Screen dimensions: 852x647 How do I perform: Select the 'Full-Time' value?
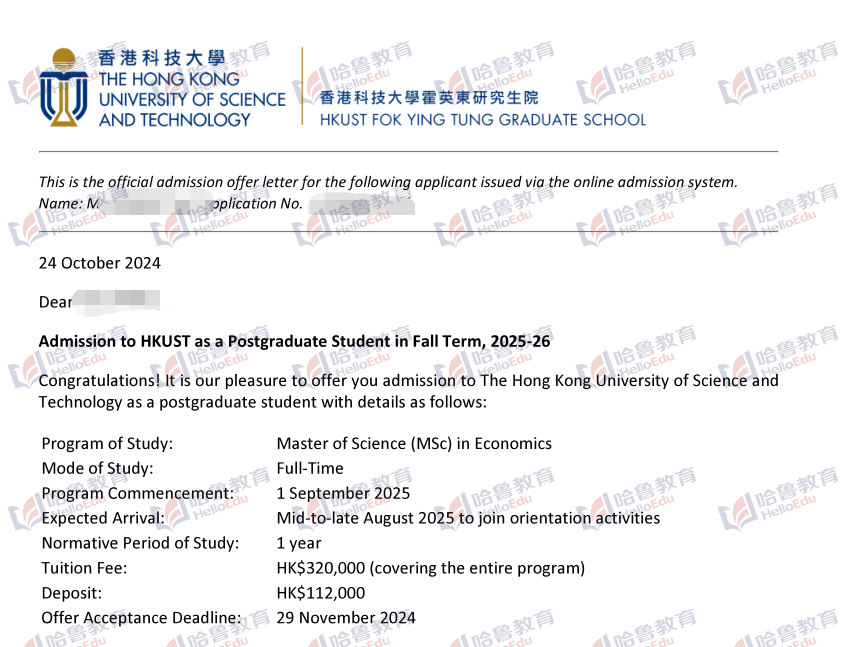click(310, 468)
